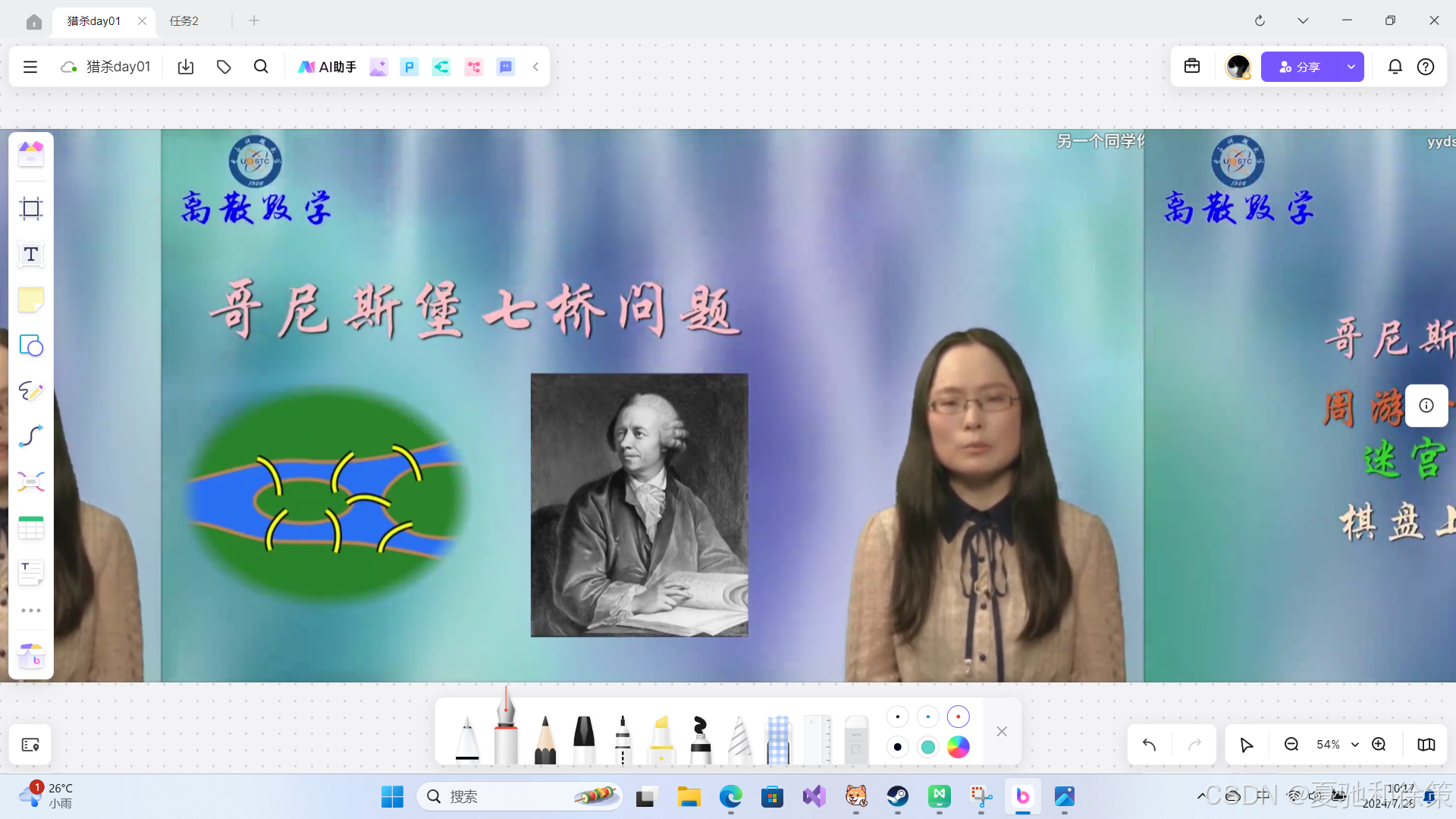The height and width of the screenshot is (819, 1456).
Task: Select the Frame tool
Action: (x=31, y=209)
